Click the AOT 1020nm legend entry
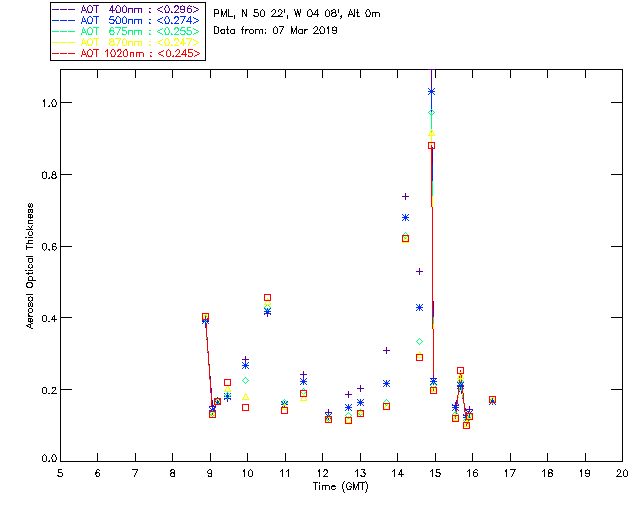Viewport: 640px width, 512px height. (127, 53)
